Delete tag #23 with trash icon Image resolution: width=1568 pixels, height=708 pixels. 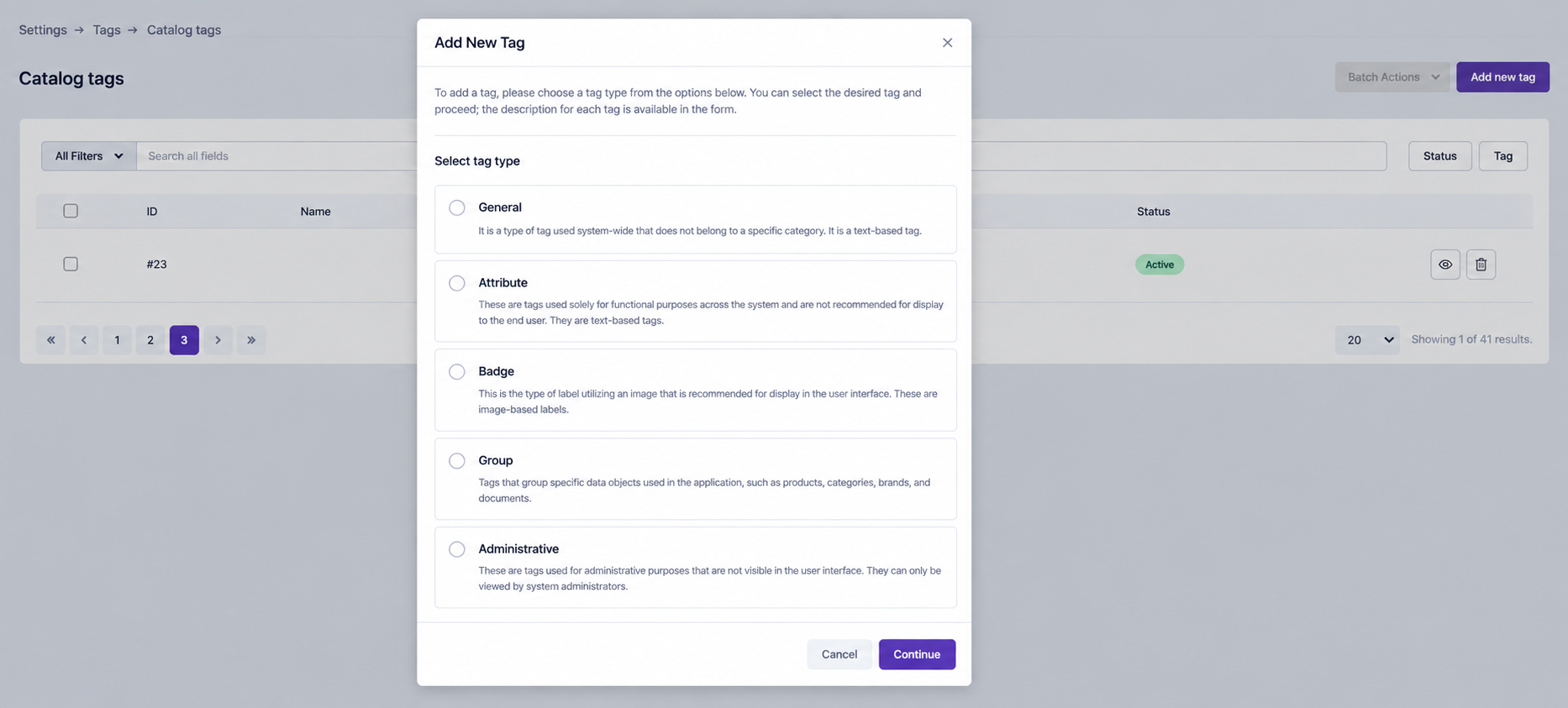coord(1481,265)
